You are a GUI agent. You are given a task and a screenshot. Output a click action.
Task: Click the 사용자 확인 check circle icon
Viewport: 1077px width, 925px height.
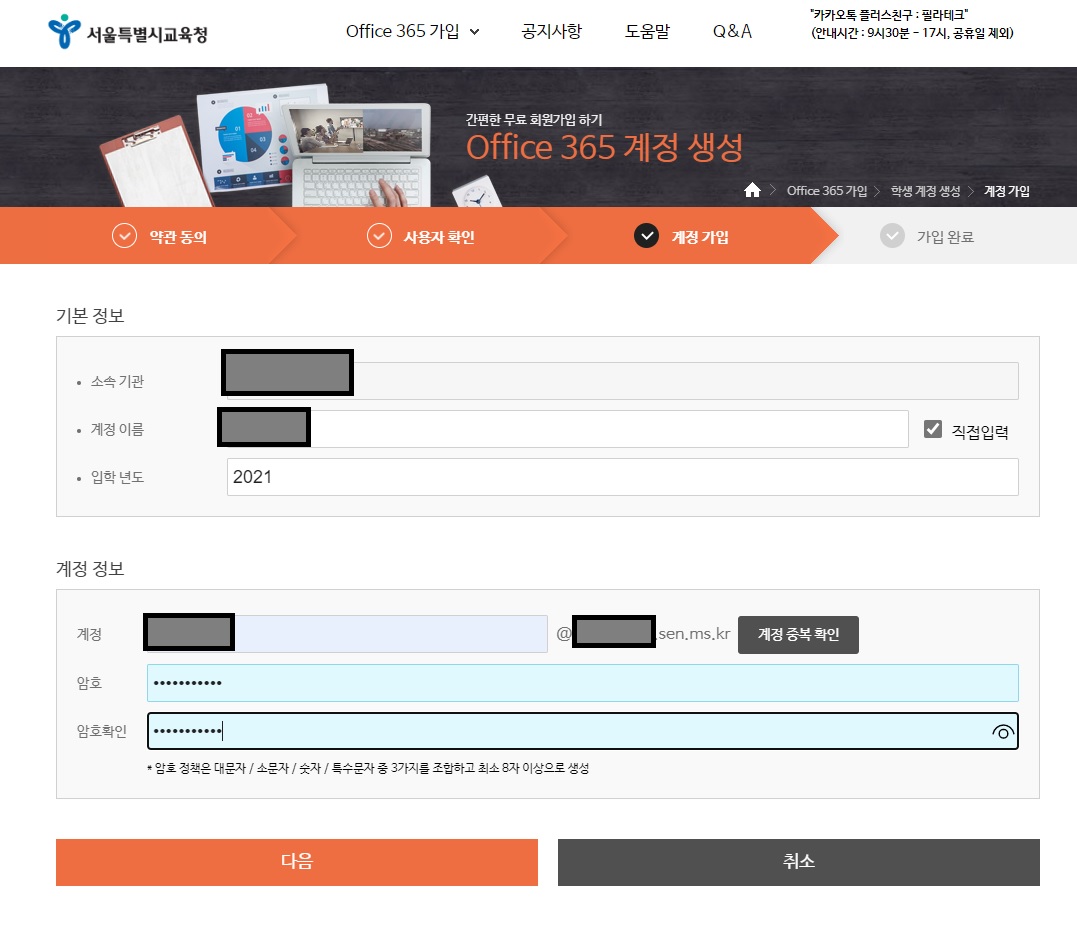click(379, 236)
